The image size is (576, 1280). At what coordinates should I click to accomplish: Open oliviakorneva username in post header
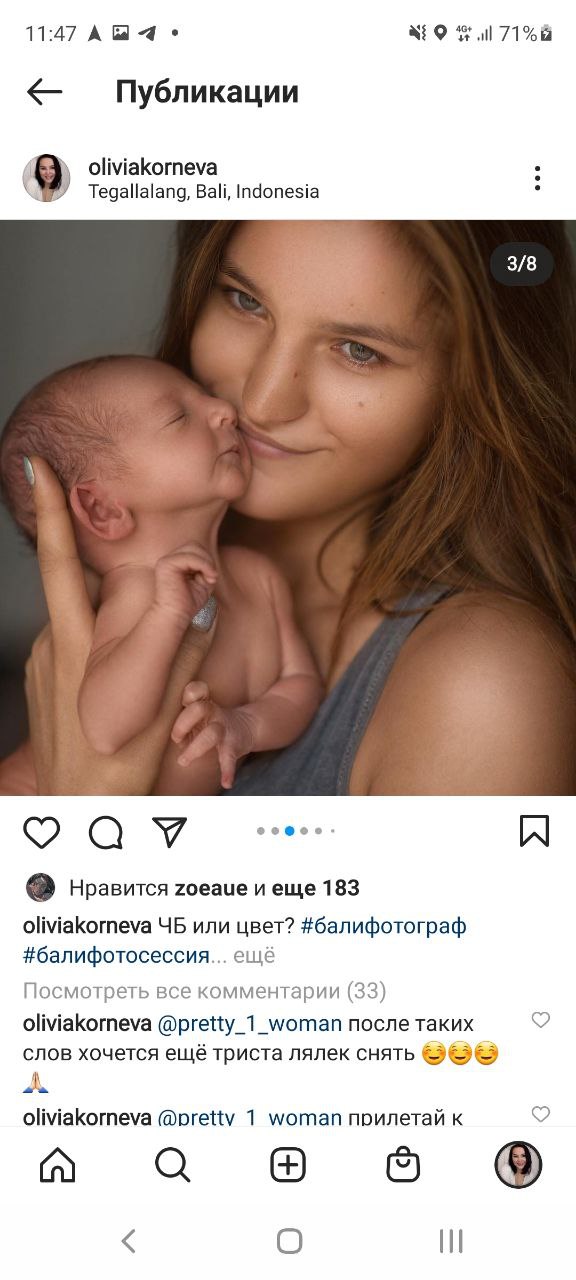pos(152,167)
